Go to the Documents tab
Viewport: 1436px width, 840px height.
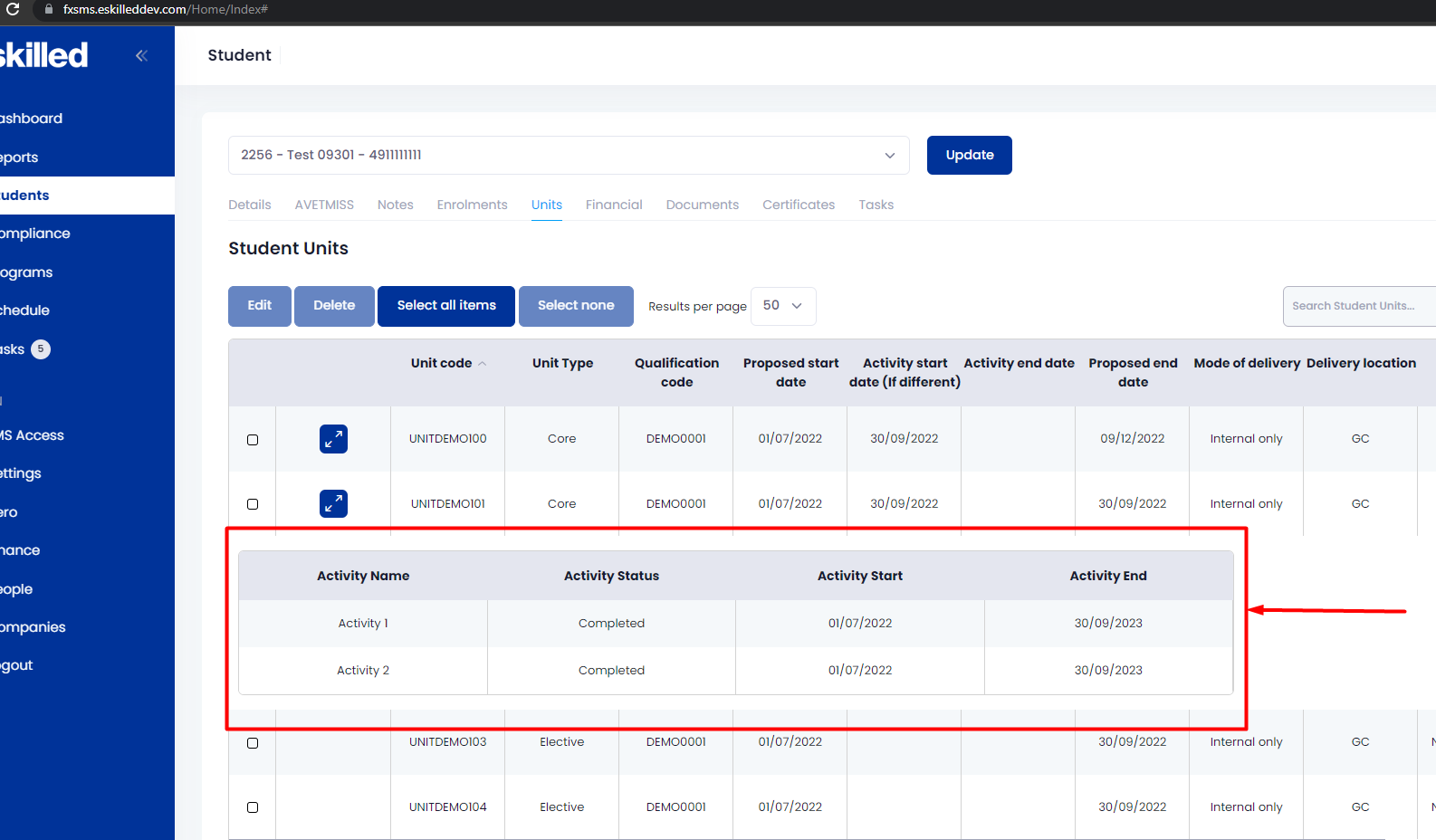(x=703, y=205)
